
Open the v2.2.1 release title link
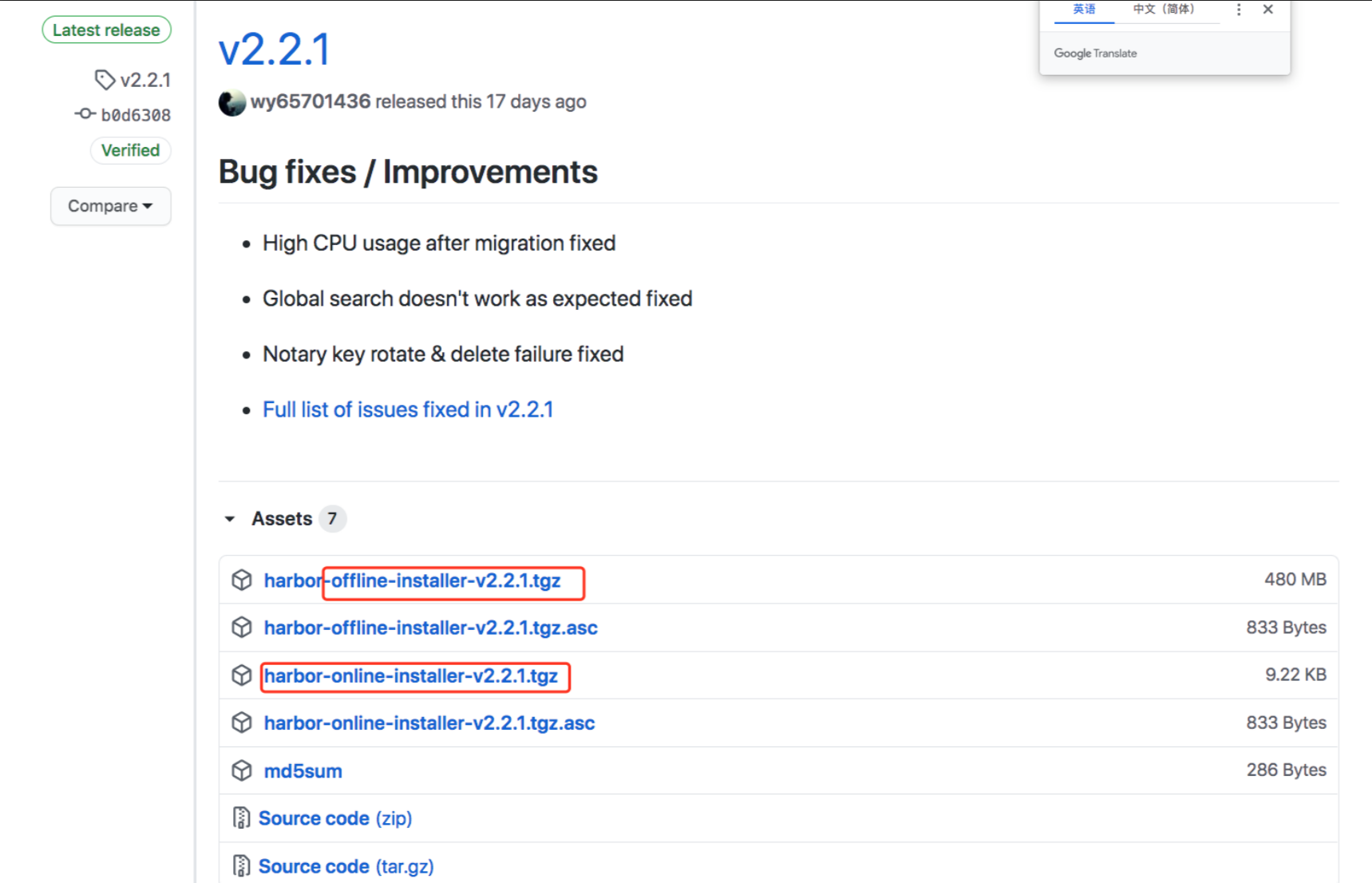[275, 49]
